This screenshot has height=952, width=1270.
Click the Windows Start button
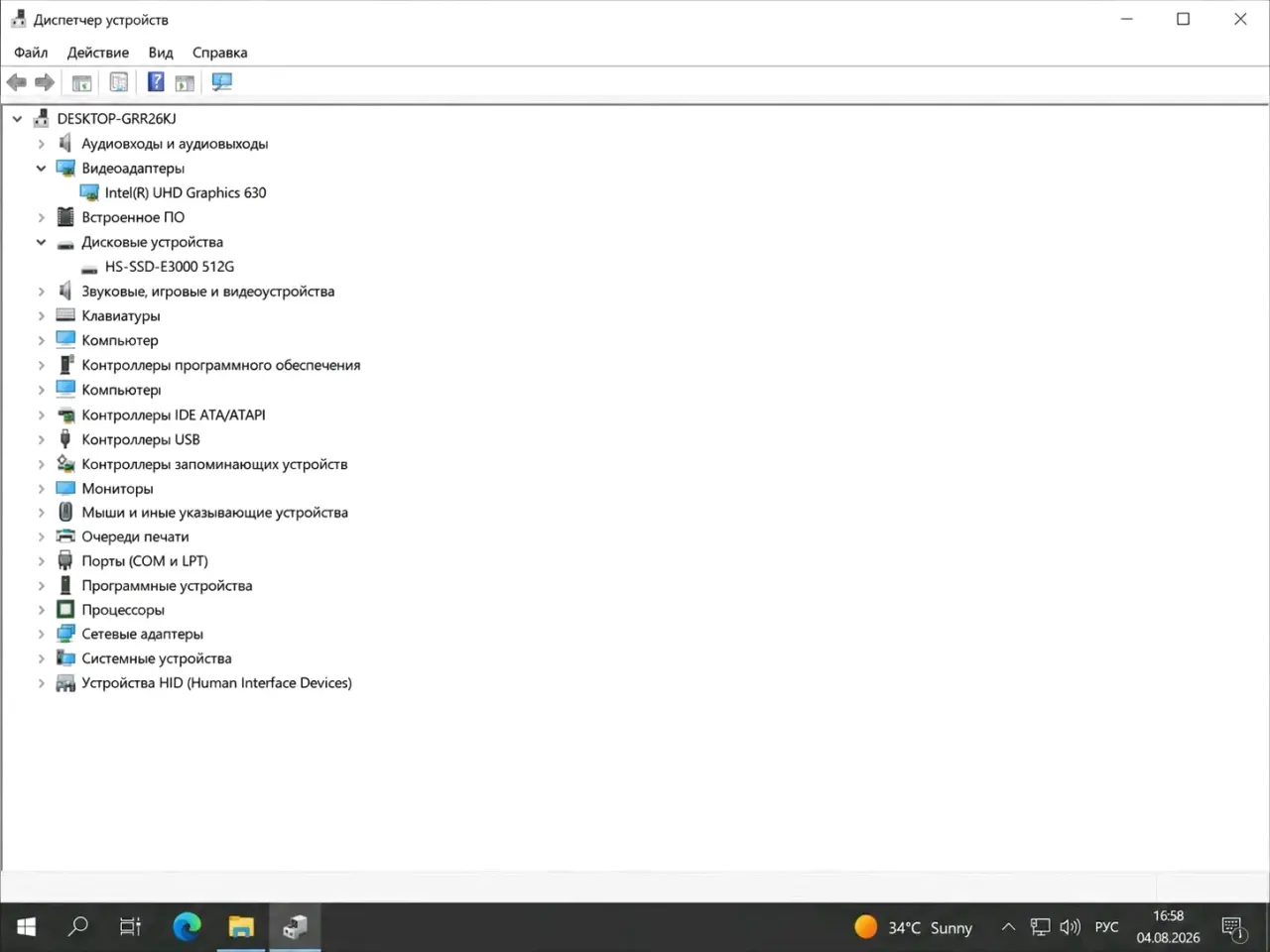pyautogui.click(x=27, y=927)
